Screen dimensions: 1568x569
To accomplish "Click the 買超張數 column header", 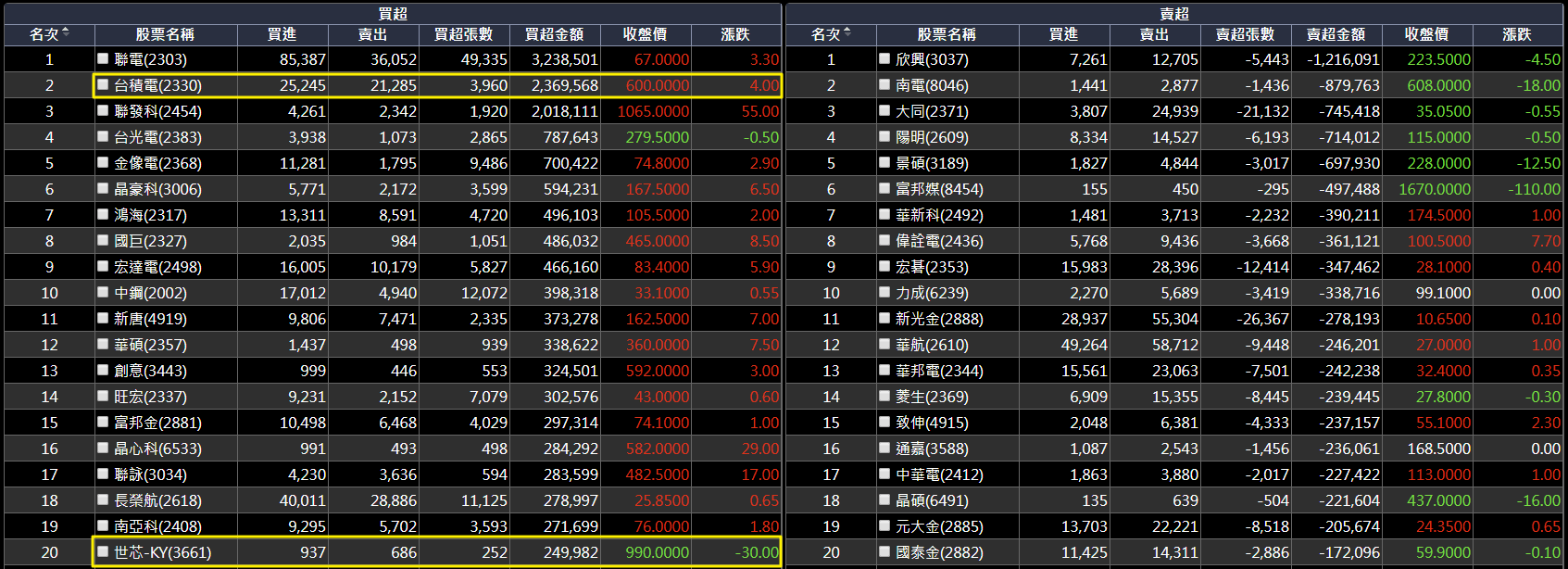I will click(x=463, y=34).
